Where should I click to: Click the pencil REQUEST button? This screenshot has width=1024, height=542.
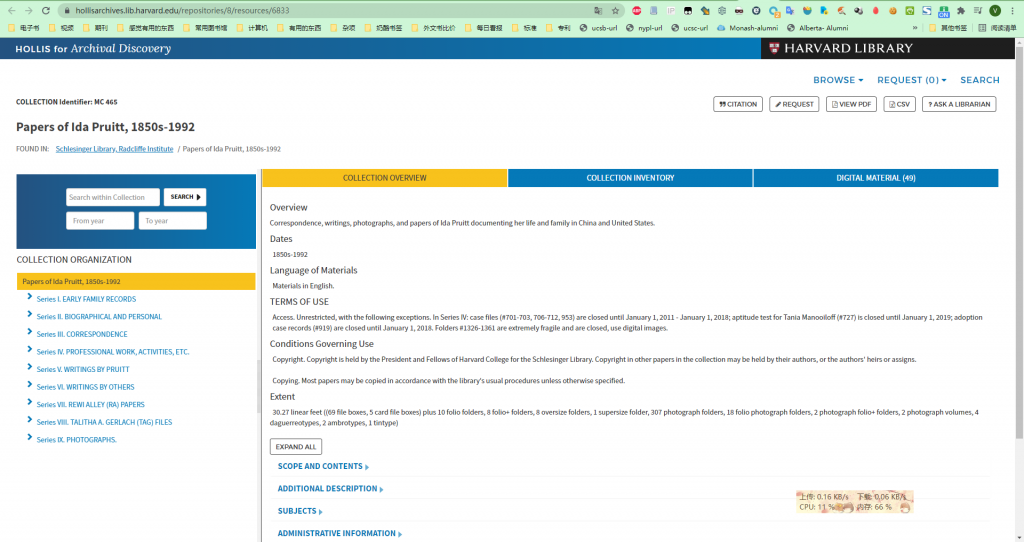point(794,104)
